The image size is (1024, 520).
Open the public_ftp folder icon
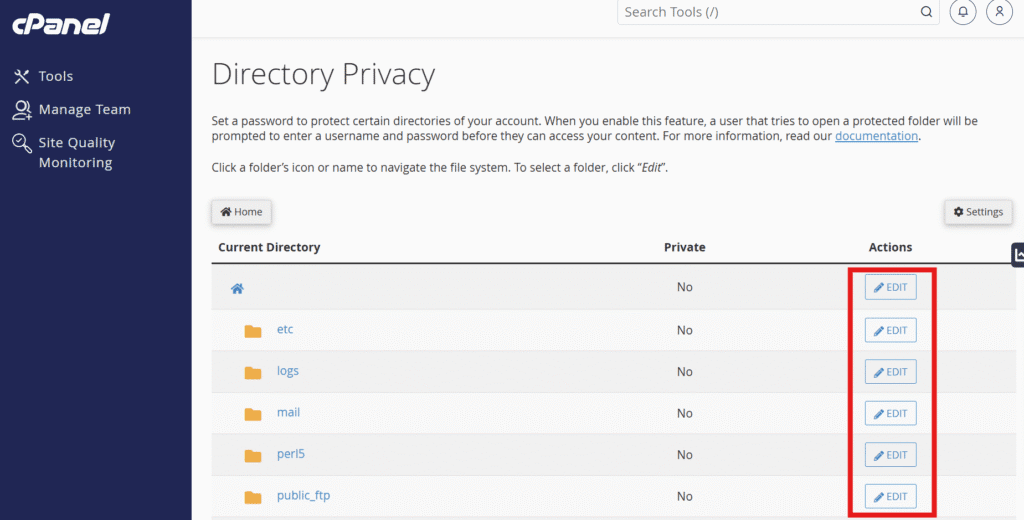point(253,498)
